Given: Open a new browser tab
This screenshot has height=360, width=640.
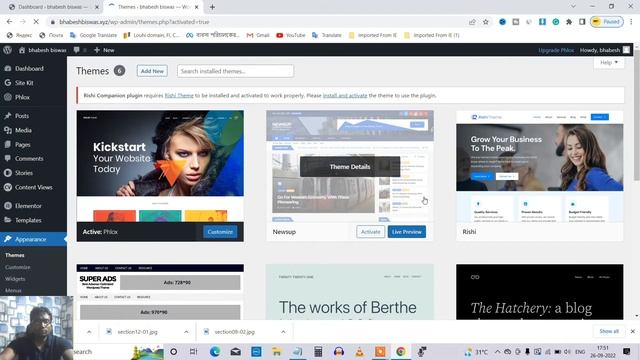Looking at the screenshot, I should coord(212,7).
